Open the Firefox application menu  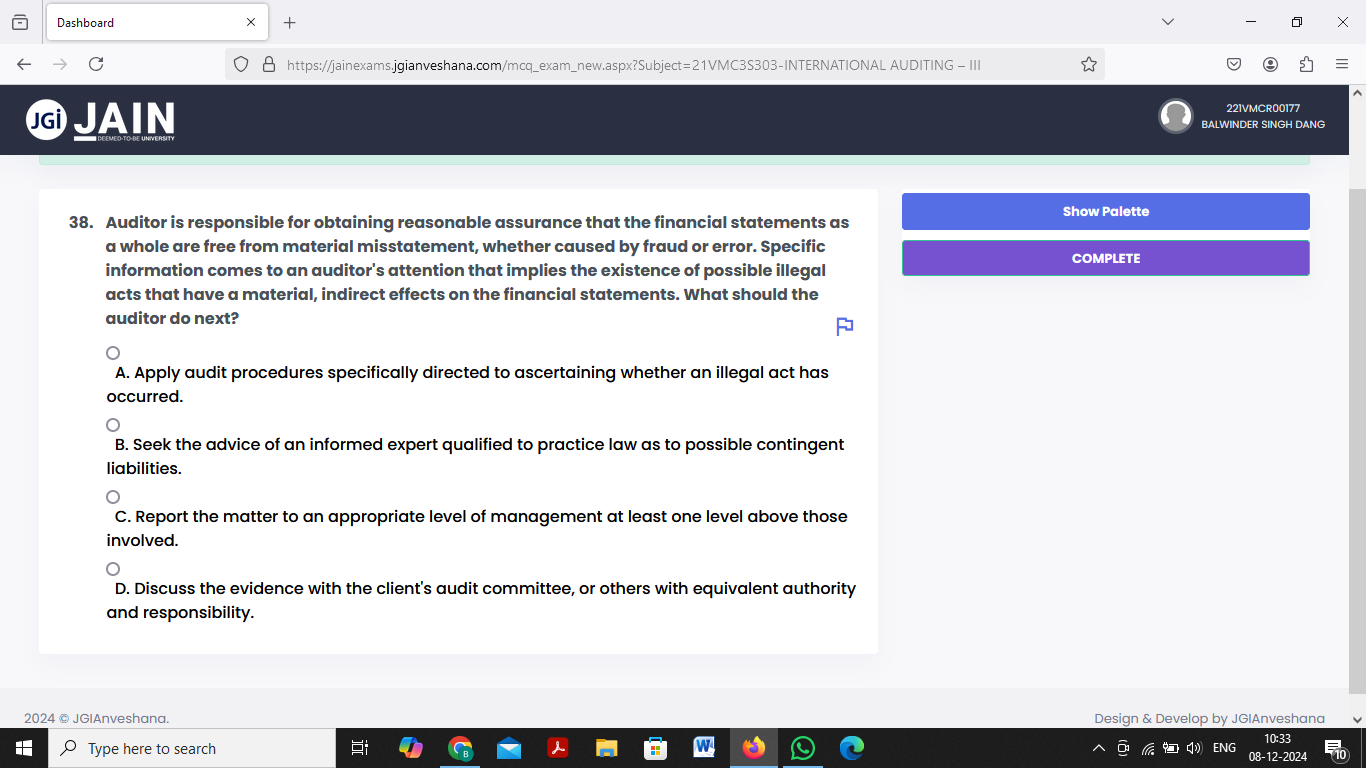[x=1342, y=64]
